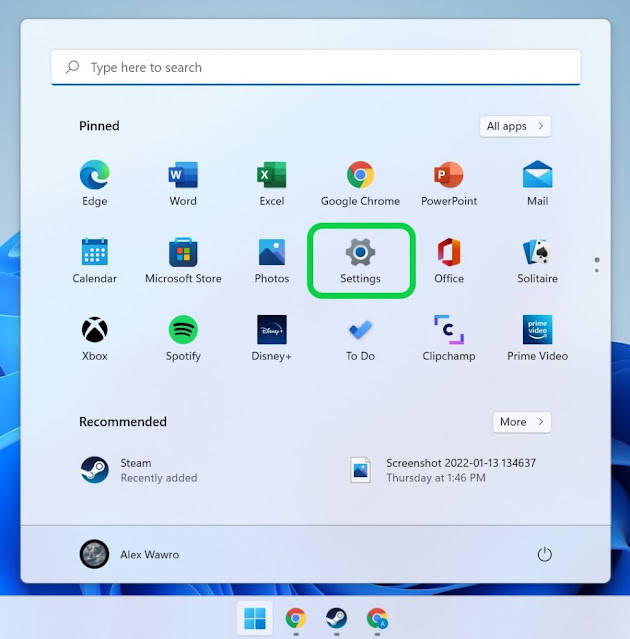Open the recommended Steam app

[x=139, y=470]
